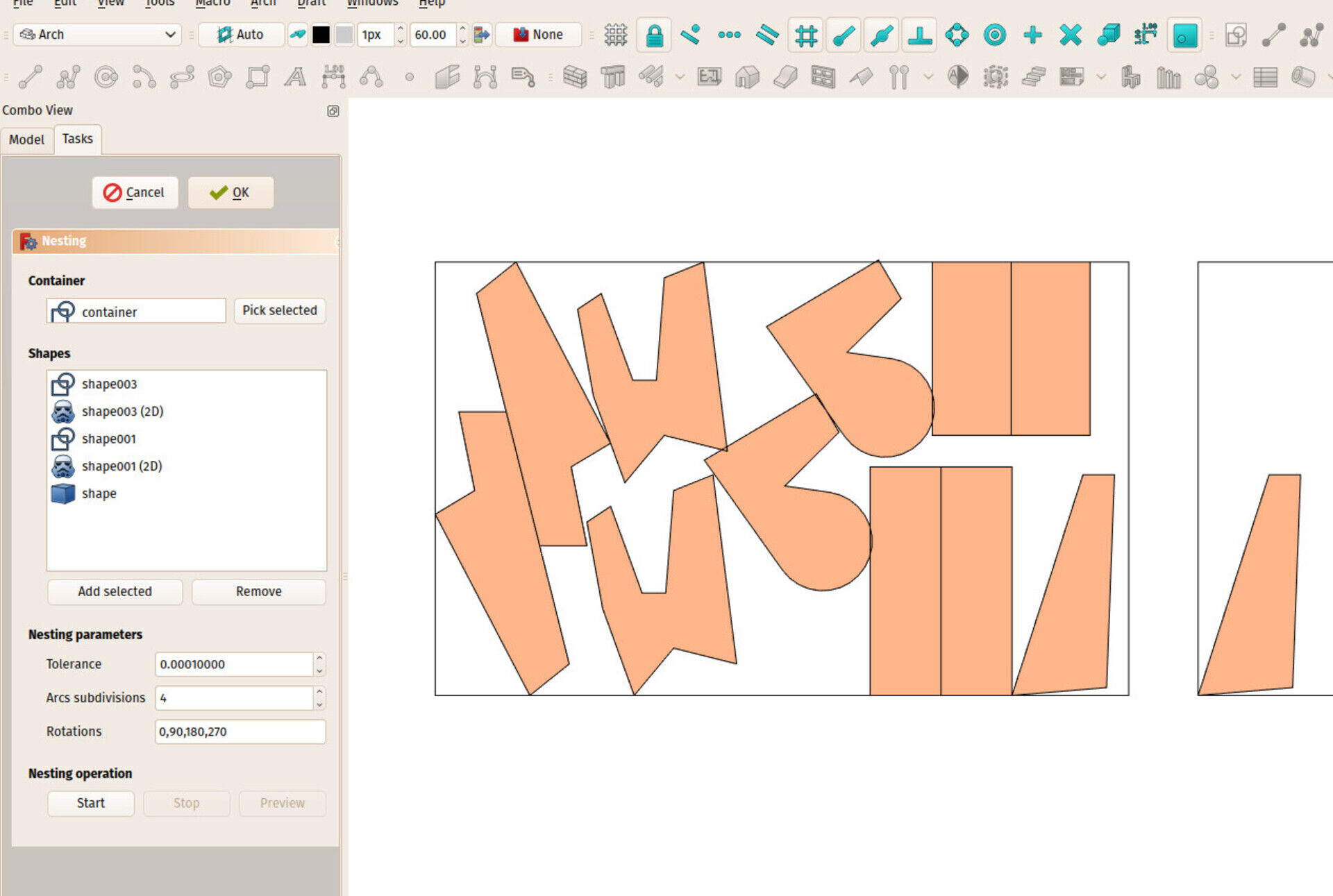Click the Arch window tool icon
This screenshot has height=896, width=1333.
coord(823,77)
